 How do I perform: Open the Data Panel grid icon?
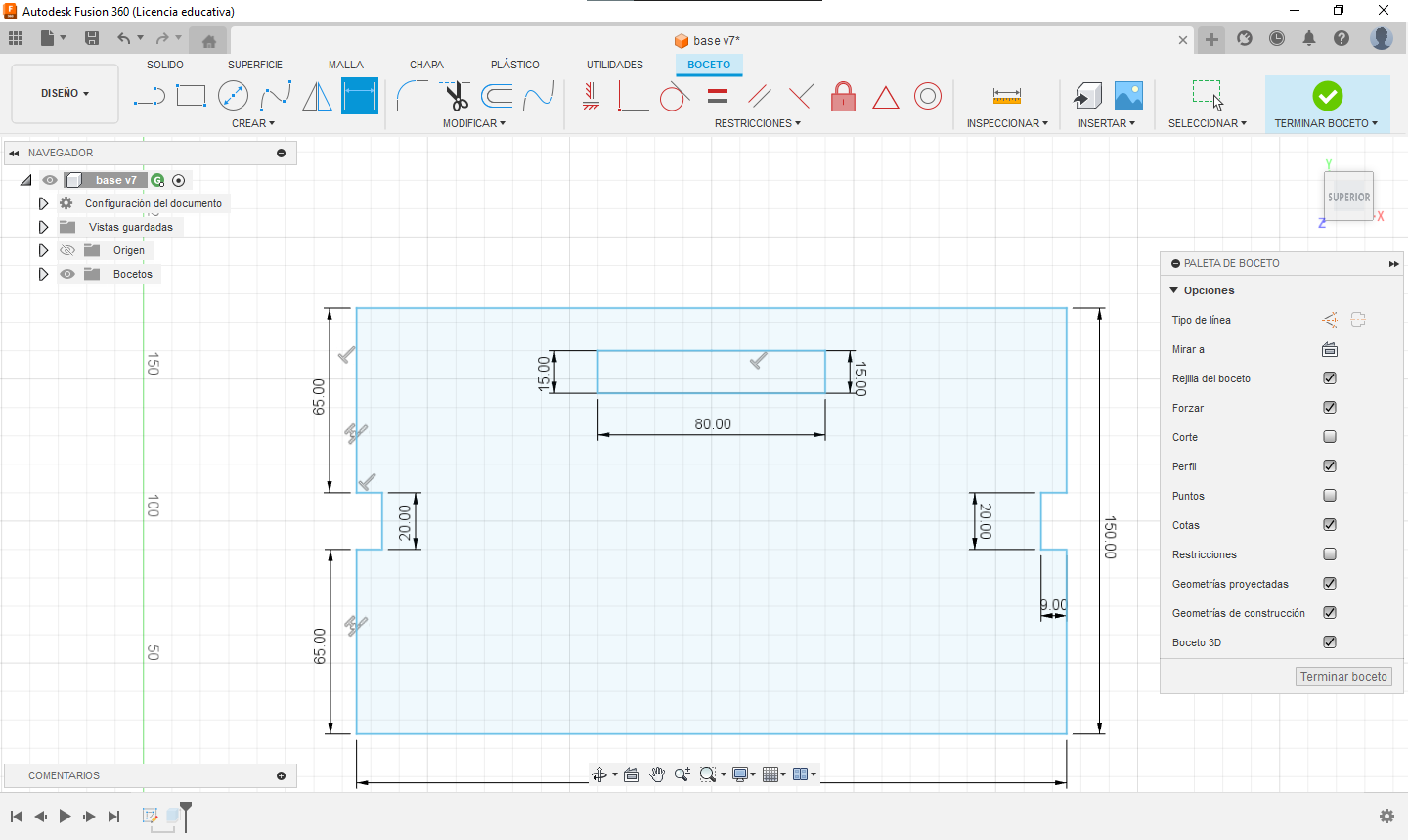pyautogui.click(x=16, y=38)
